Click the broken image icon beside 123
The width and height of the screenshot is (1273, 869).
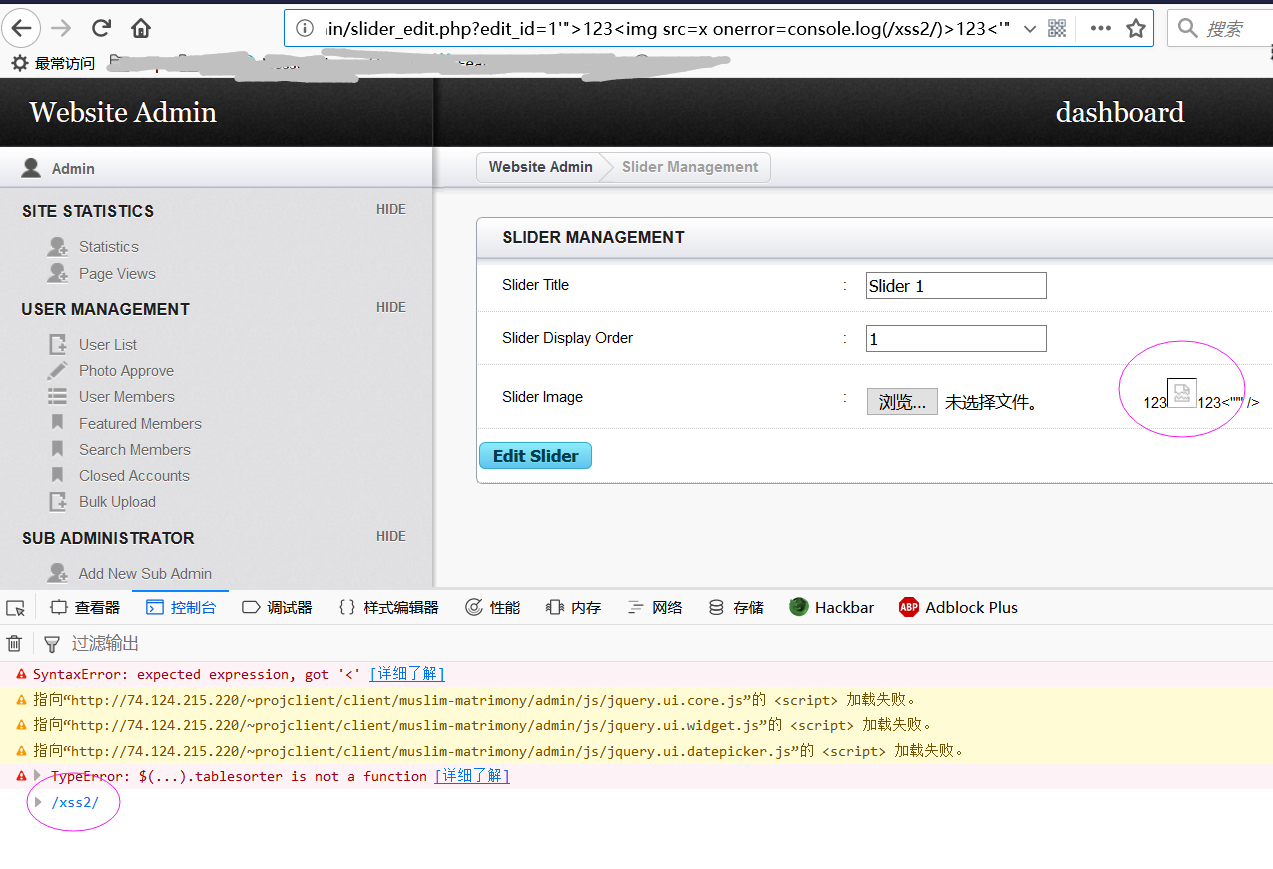(1182, 393)
